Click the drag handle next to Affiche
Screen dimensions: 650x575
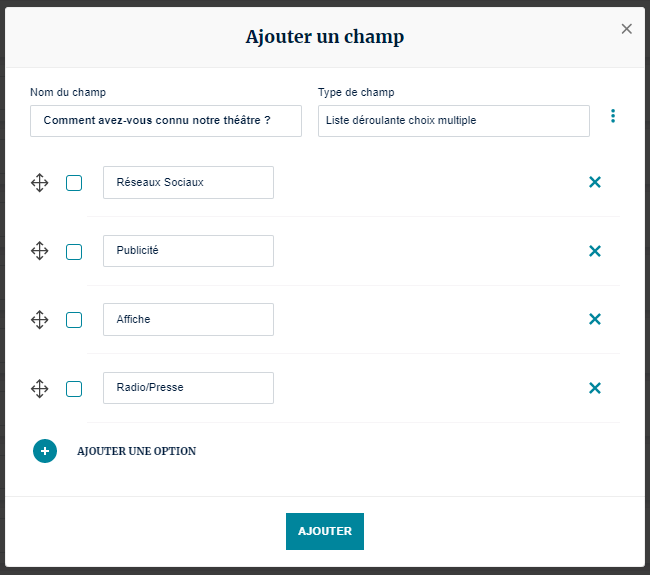click(x=40, y=320)
